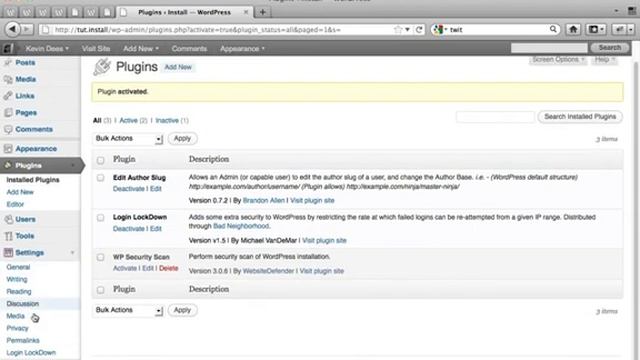The image size is (640, 360).
Task: Open Login LockDown settings in sidebar
Action: click(31, 353)
